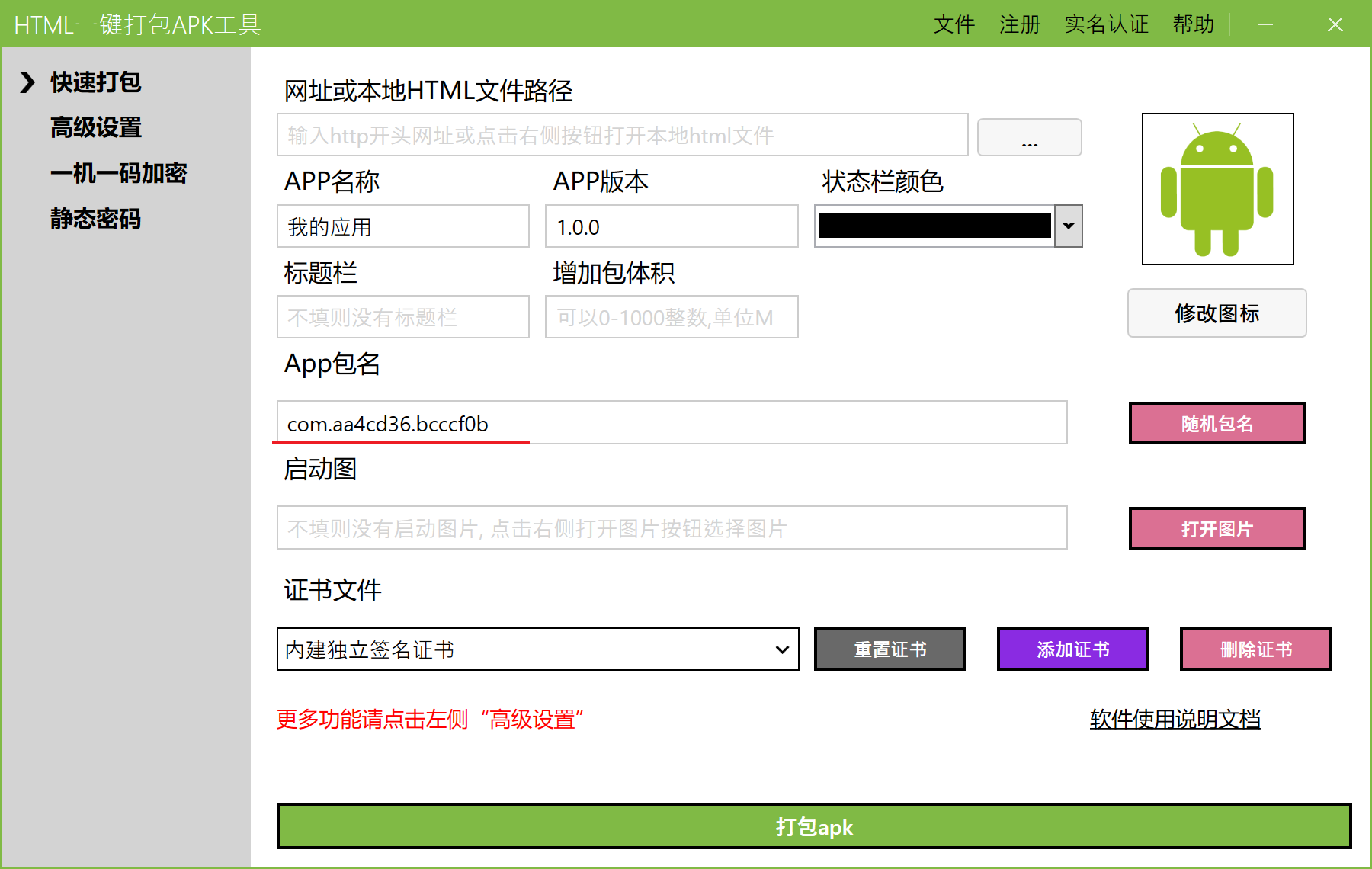Click the minimize window icon
Screen dimensions: 1372x869
1265,24
